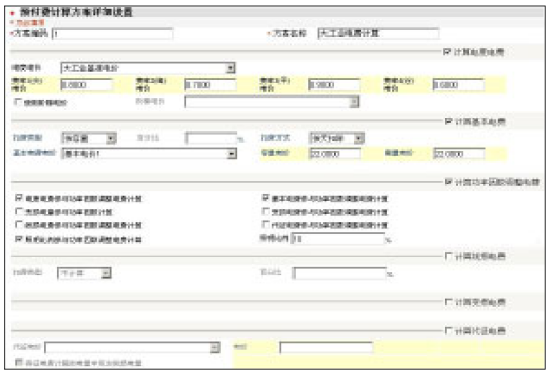Toggle the 计算基本电费 checkbox
Screen dimensions: 553x375
coord(449,121)
